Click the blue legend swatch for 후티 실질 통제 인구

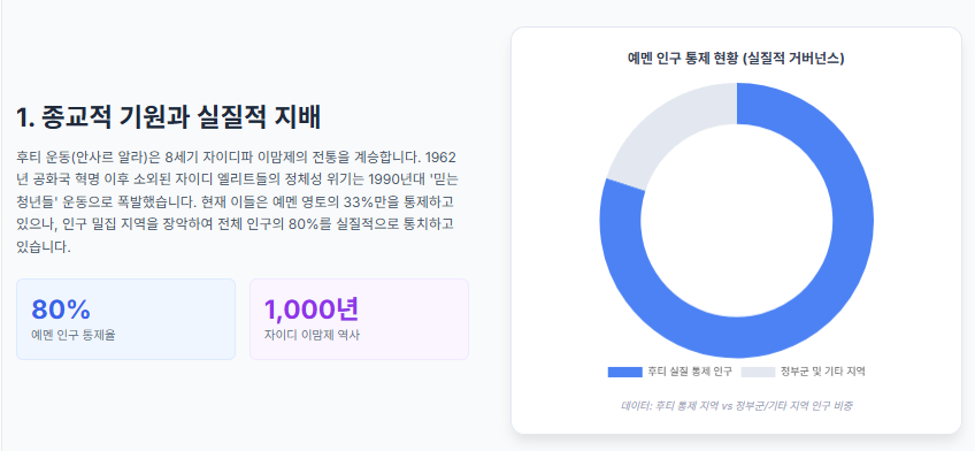624,372
